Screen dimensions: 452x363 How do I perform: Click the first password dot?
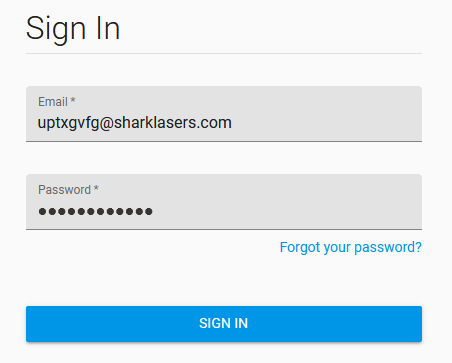pos(42,211)
